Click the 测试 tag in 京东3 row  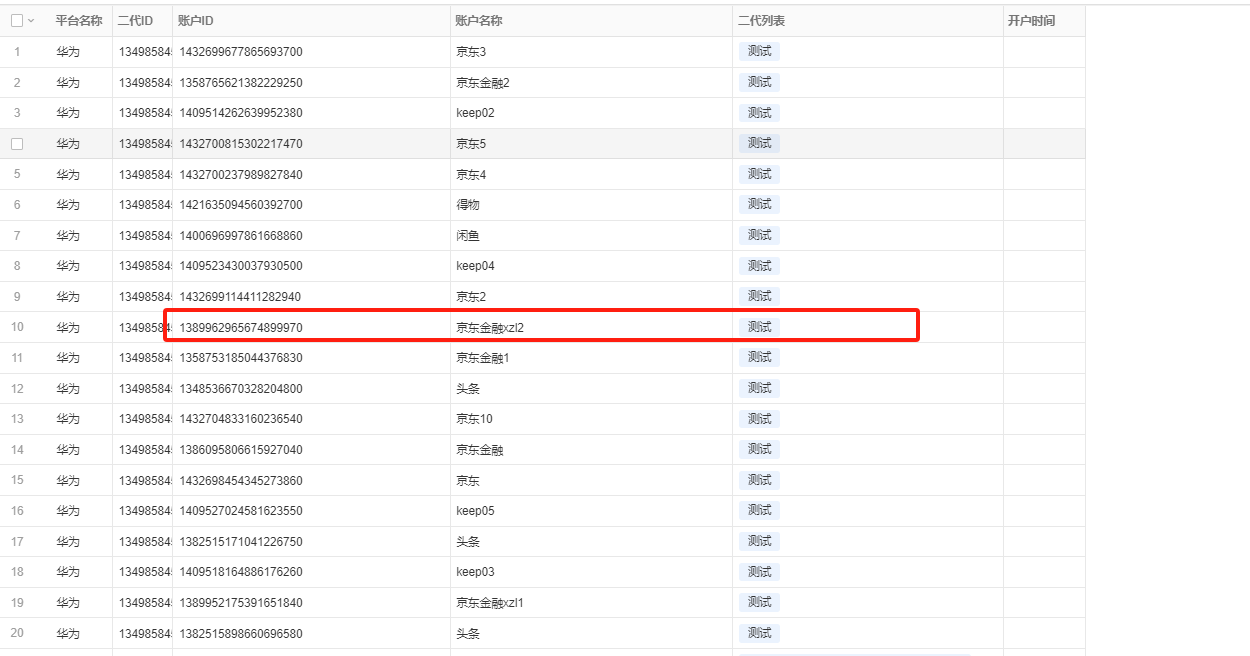[x=759, y=51]
